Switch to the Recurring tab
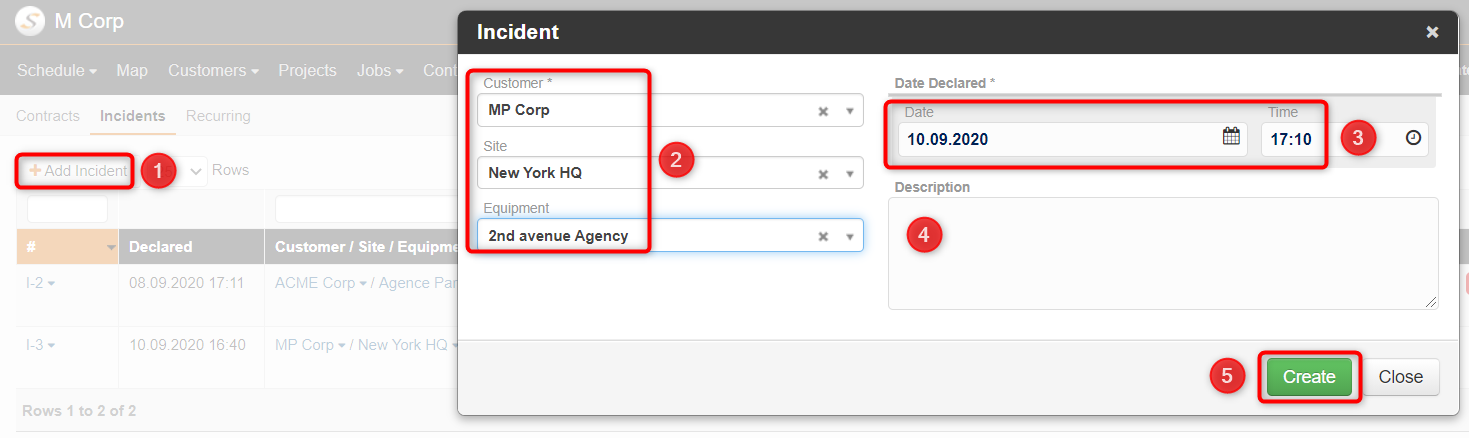The height and width of the screenshot is (438, 1469). (218, 116)
